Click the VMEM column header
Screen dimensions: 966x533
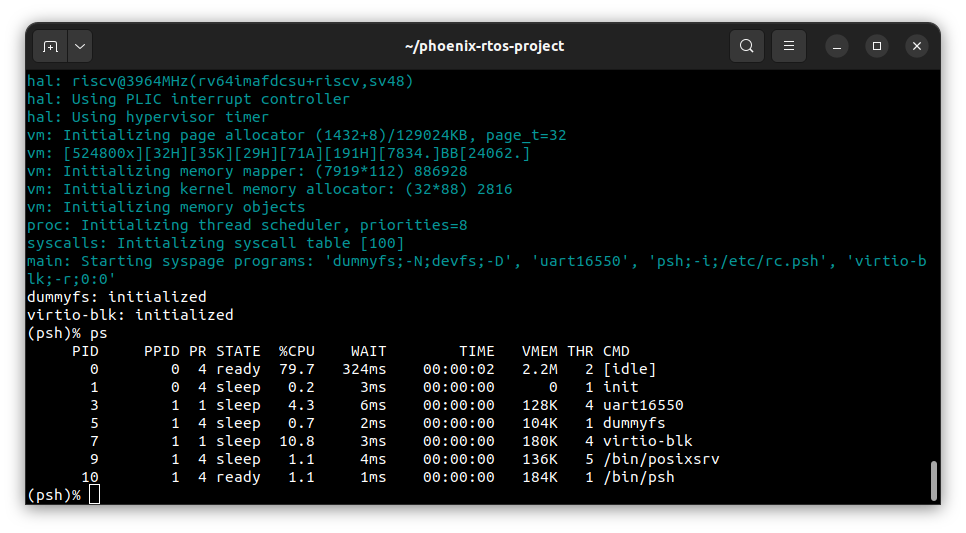tap(539, 351)
